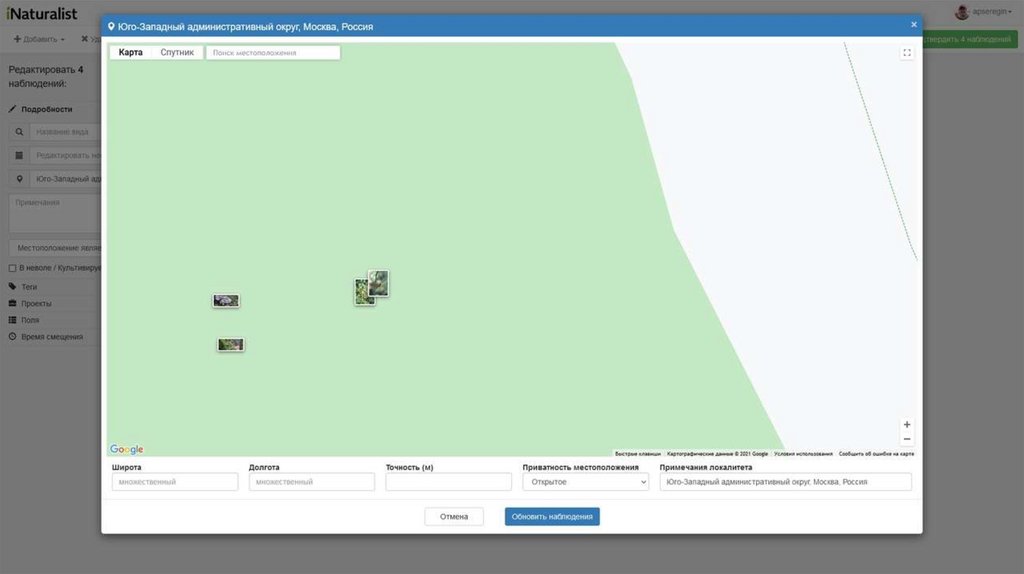Click the location pin icon in dialog header
Screen dimensions: 1024x574
coord(111,27)
